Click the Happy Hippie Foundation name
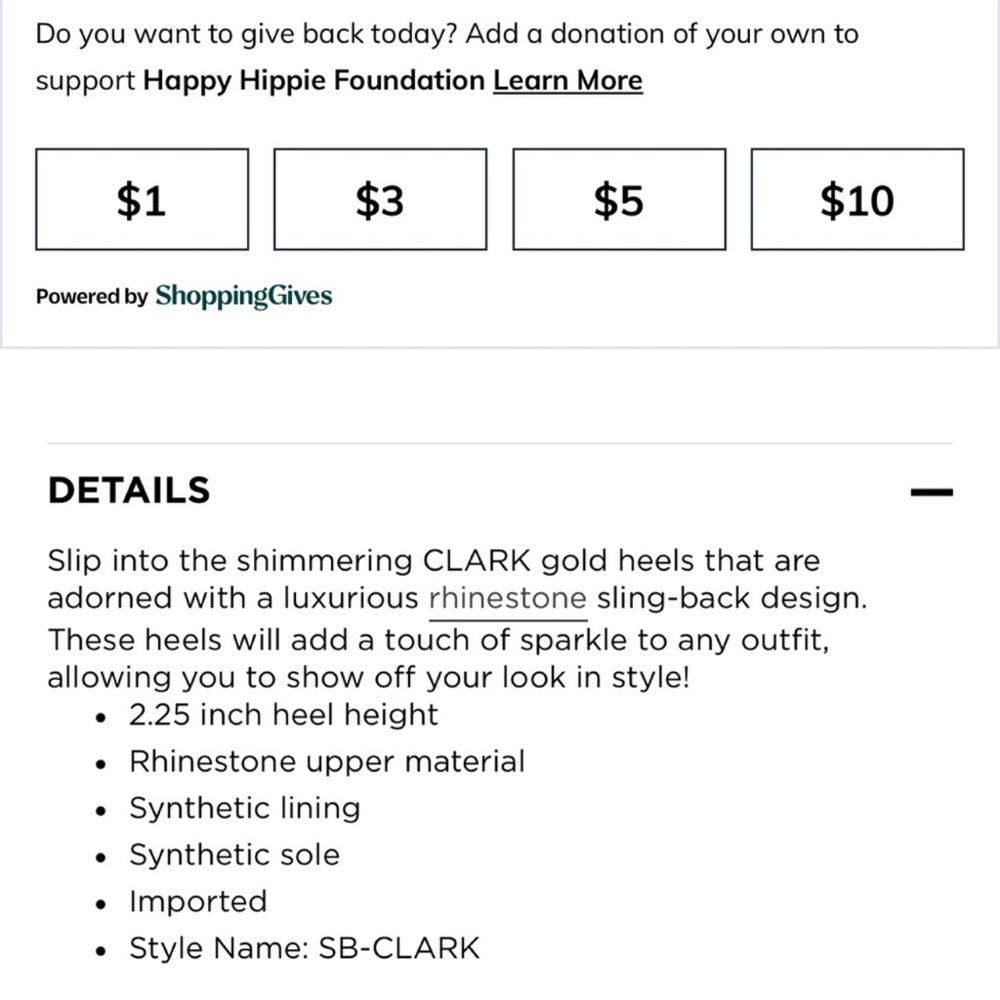 314,80
